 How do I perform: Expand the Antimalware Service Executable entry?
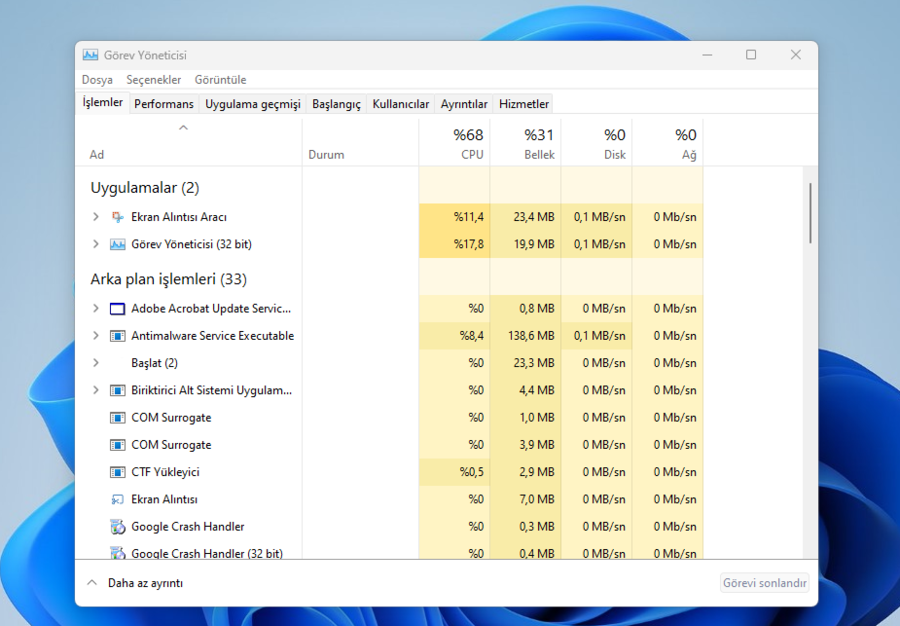coord(96,336)
